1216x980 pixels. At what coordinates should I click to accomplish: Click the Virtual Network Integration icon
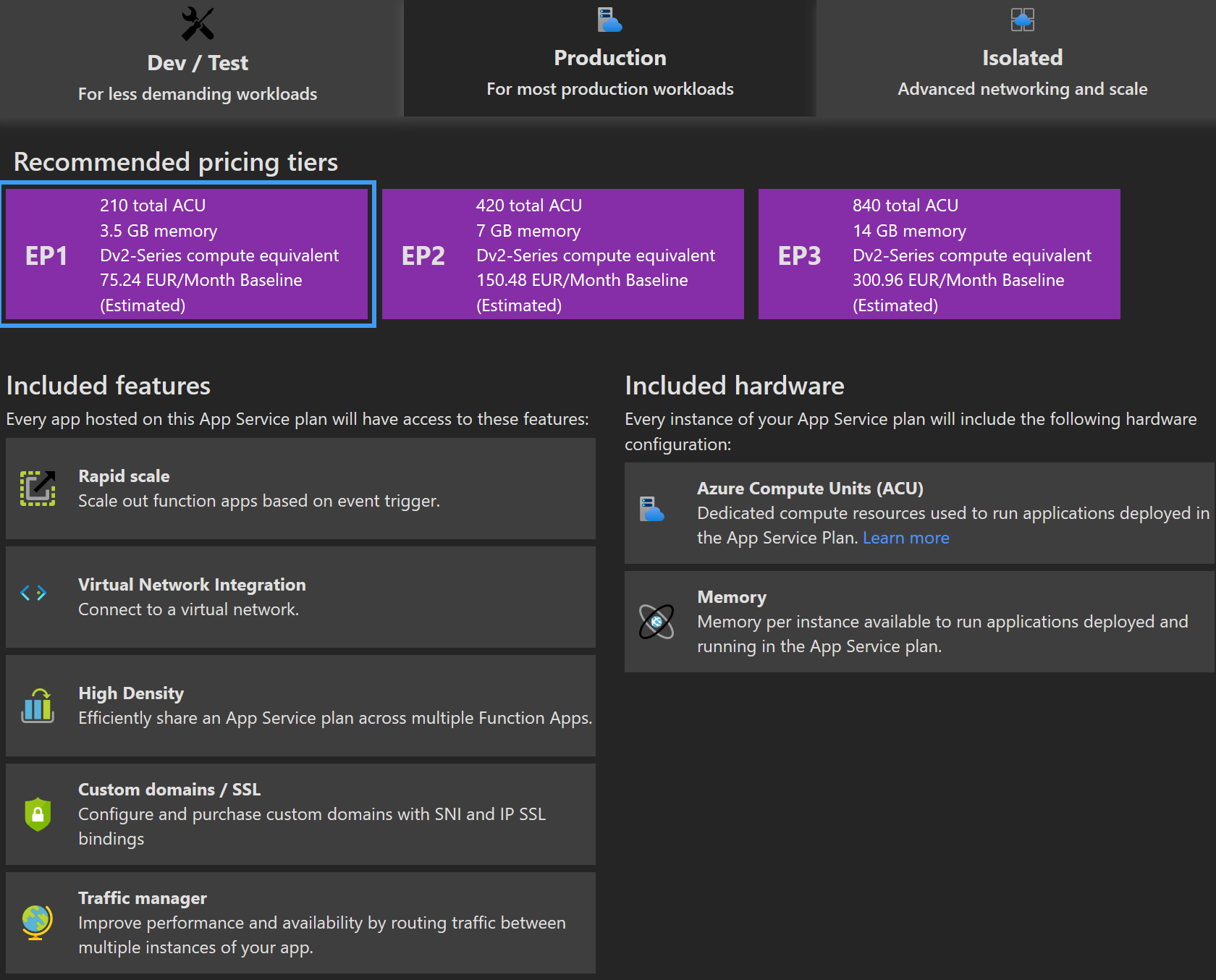[x=33, y=594]
